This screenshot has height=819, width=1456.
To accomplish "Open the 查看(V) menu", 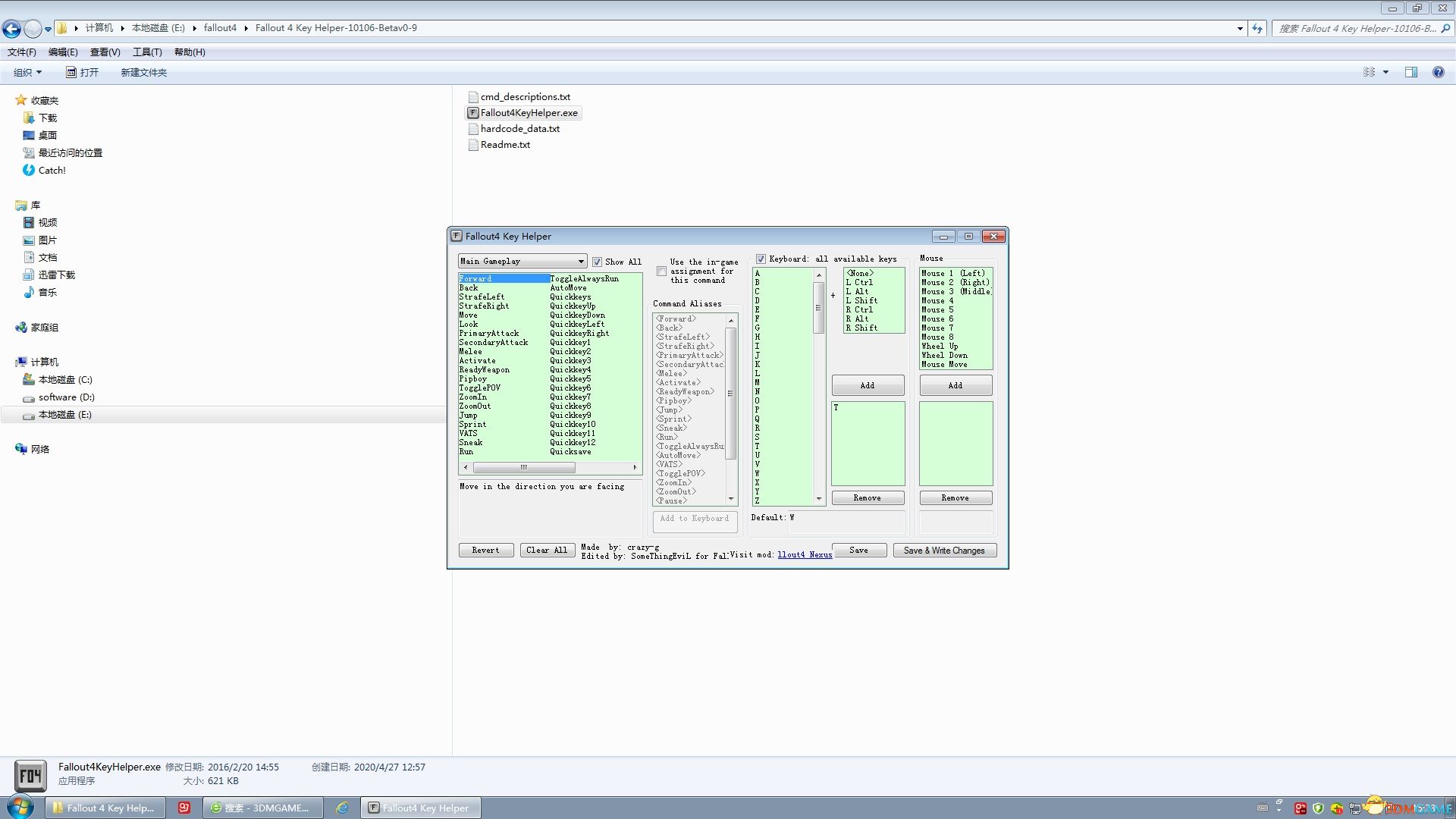I will point(105,52).
